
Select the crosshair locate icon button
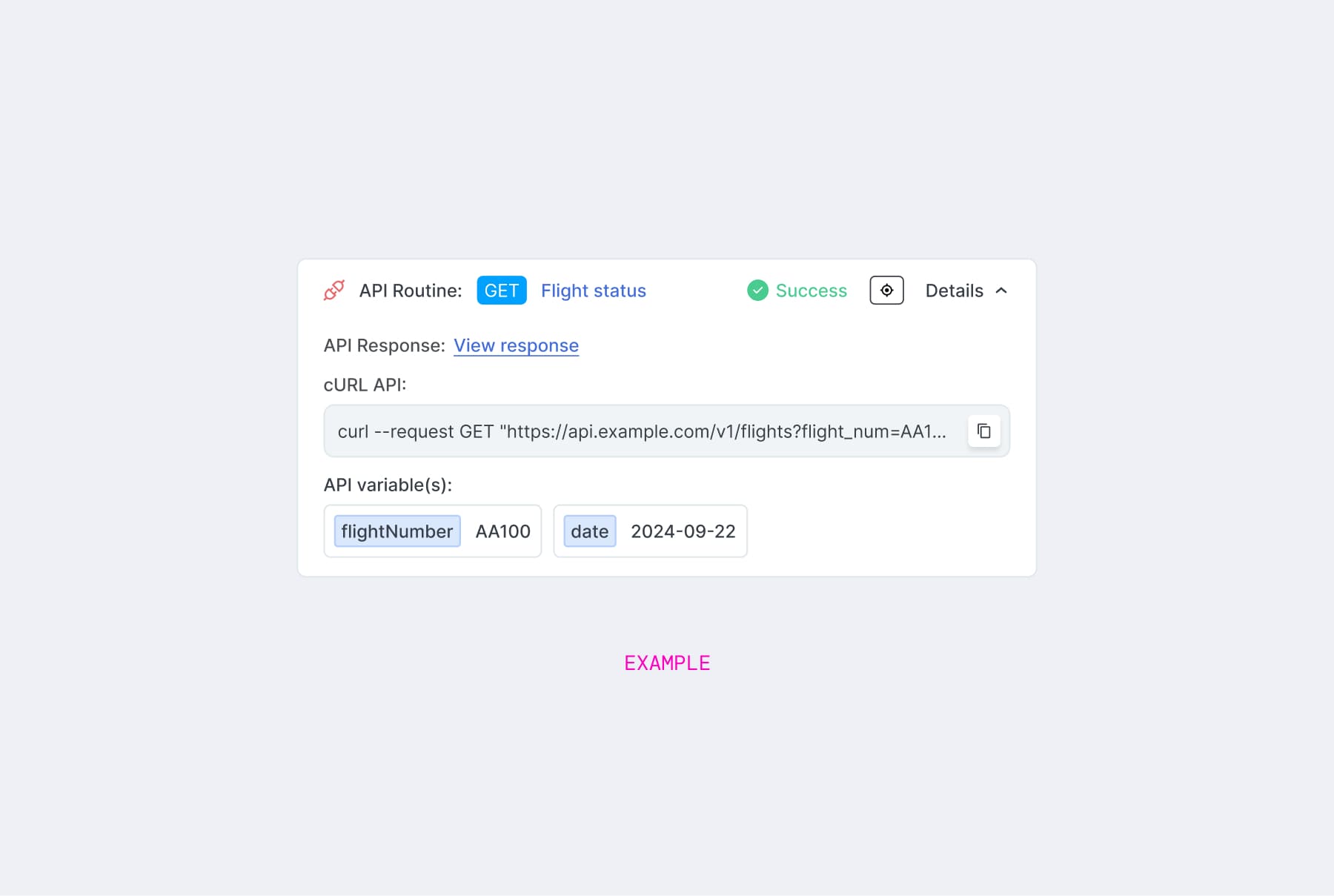(886, 291)
